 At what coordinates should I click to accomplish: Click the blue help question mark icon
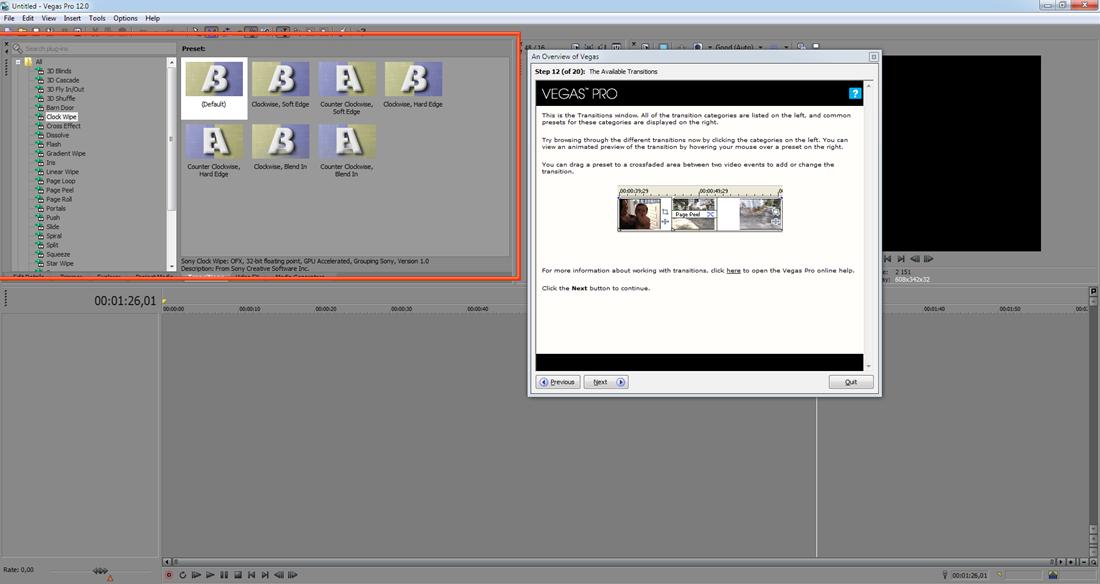[854, 93]
